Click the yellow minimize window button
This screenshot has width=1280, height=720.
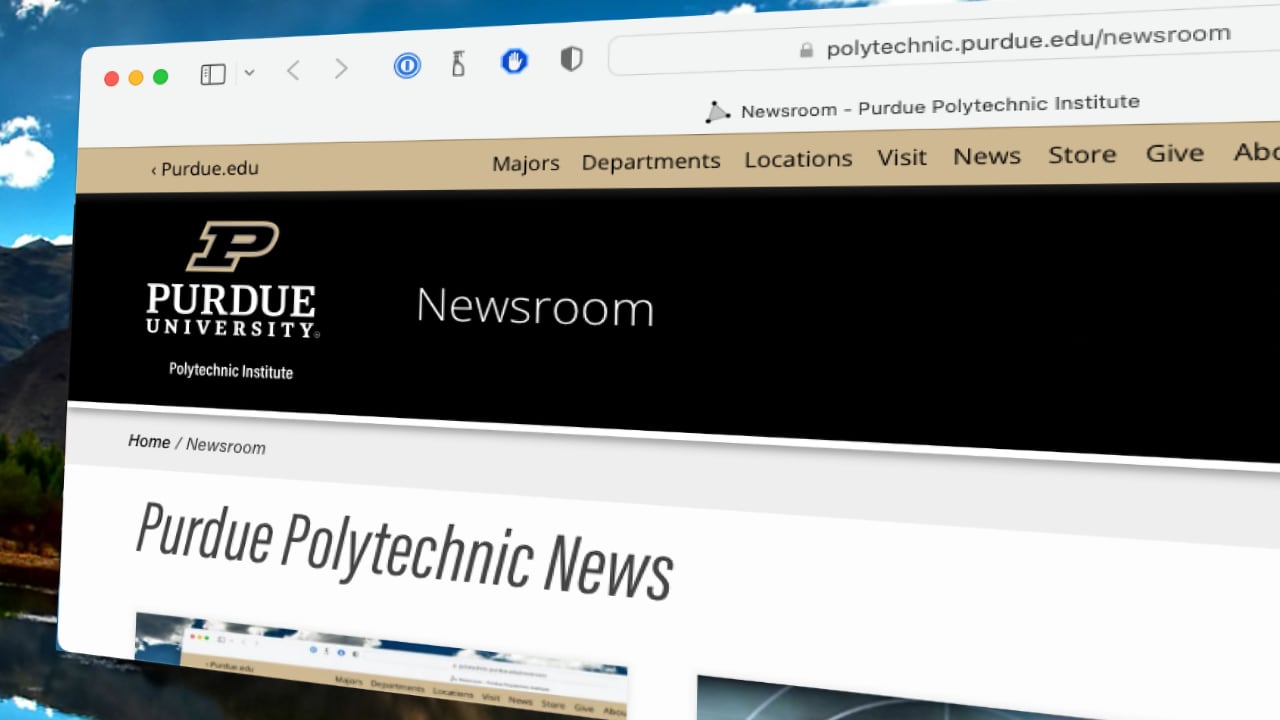tap(136, 78)
